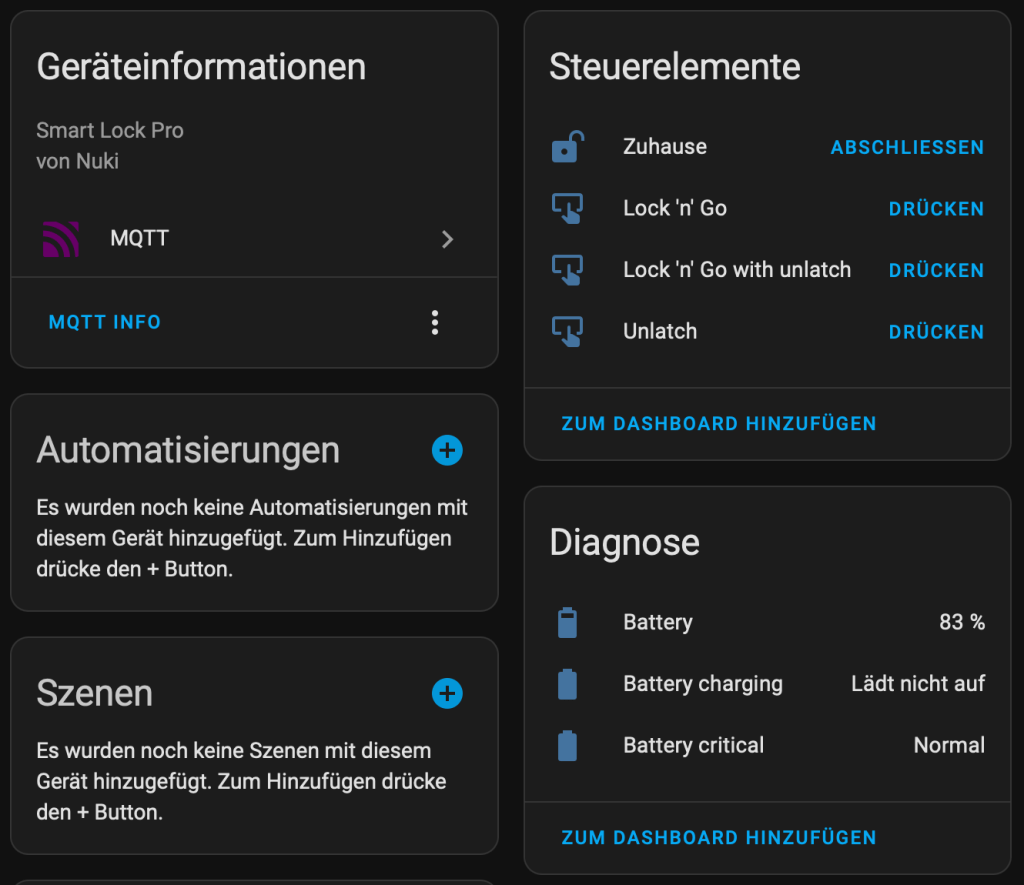Select the Lock 'n' Go press icon
Image resolution: width=1024 pixels, height=885 pixels.
point(568,208)
